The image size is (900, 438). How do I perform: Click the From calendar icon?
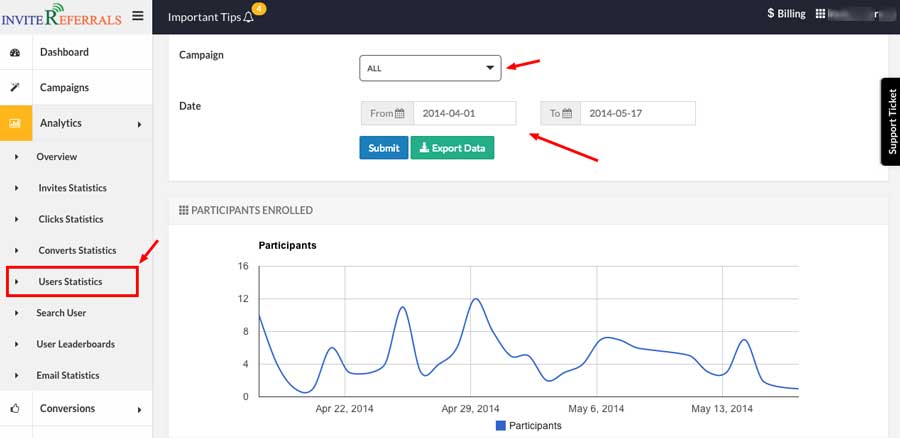pyautogui.click(x=400, y=114)
